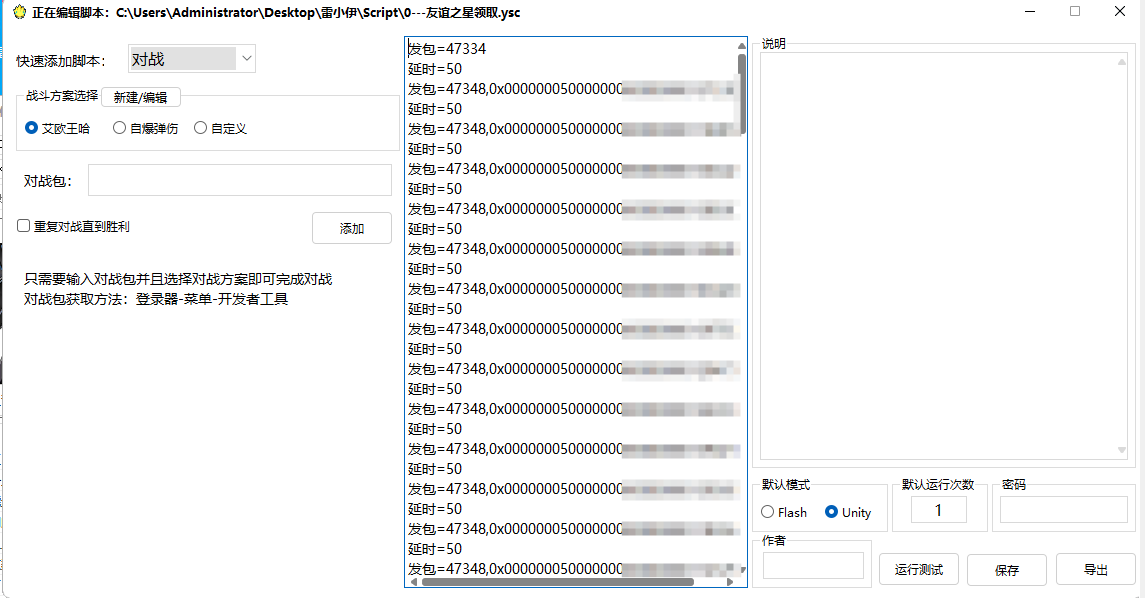This screenshot has height=598, width=1145.
Task: Click the app icon in title bar
Action: point(17,13)
